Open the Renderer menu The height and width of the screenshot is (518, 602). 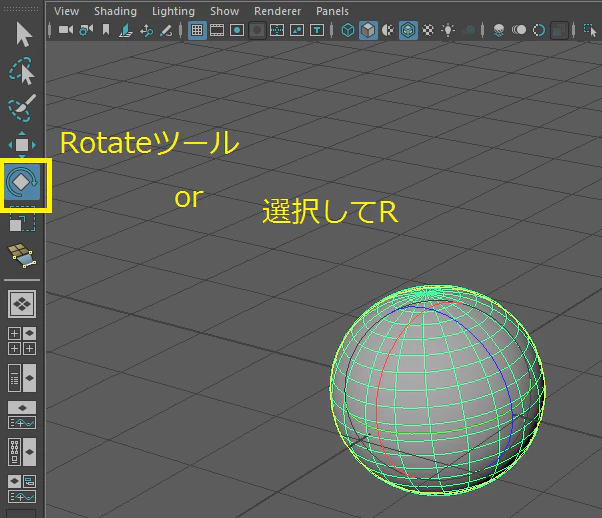pos(278,11)
